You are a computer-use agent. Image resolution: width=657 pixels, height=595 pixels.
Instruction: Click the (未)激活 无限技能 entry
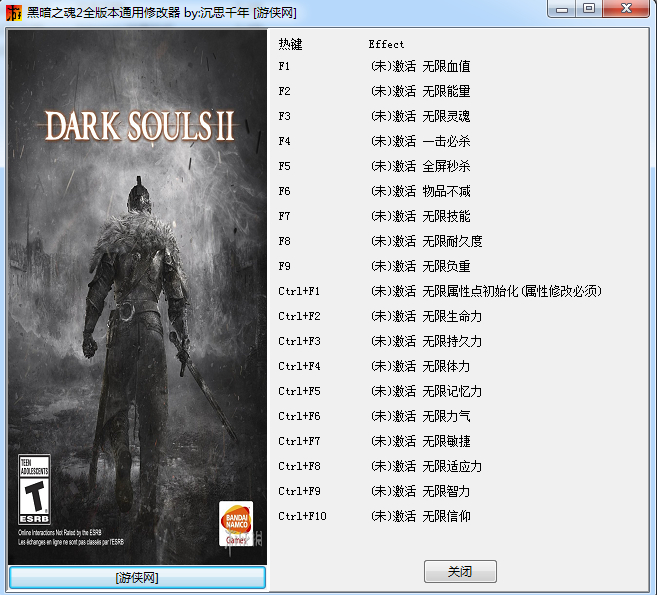(420, 216)
